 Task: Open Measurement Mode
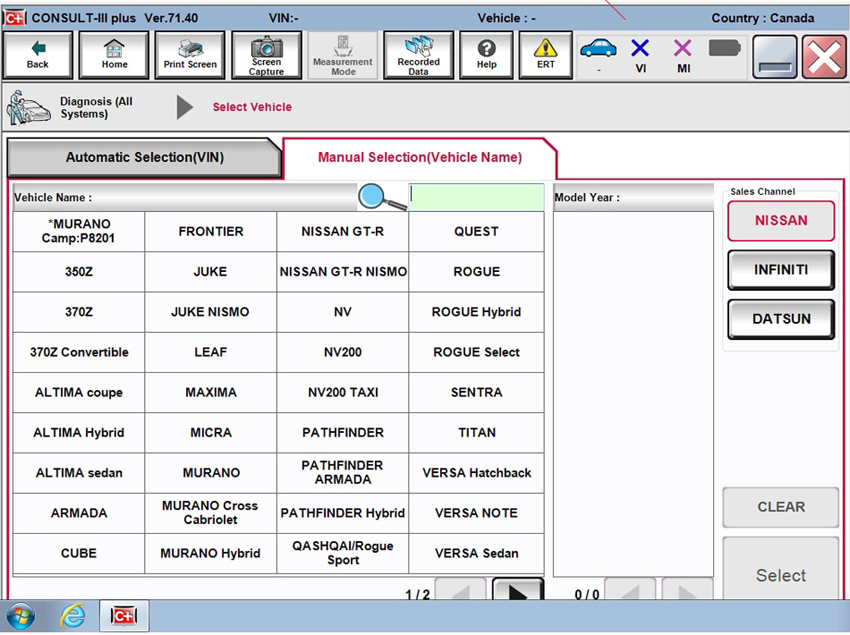coord(343,55)
